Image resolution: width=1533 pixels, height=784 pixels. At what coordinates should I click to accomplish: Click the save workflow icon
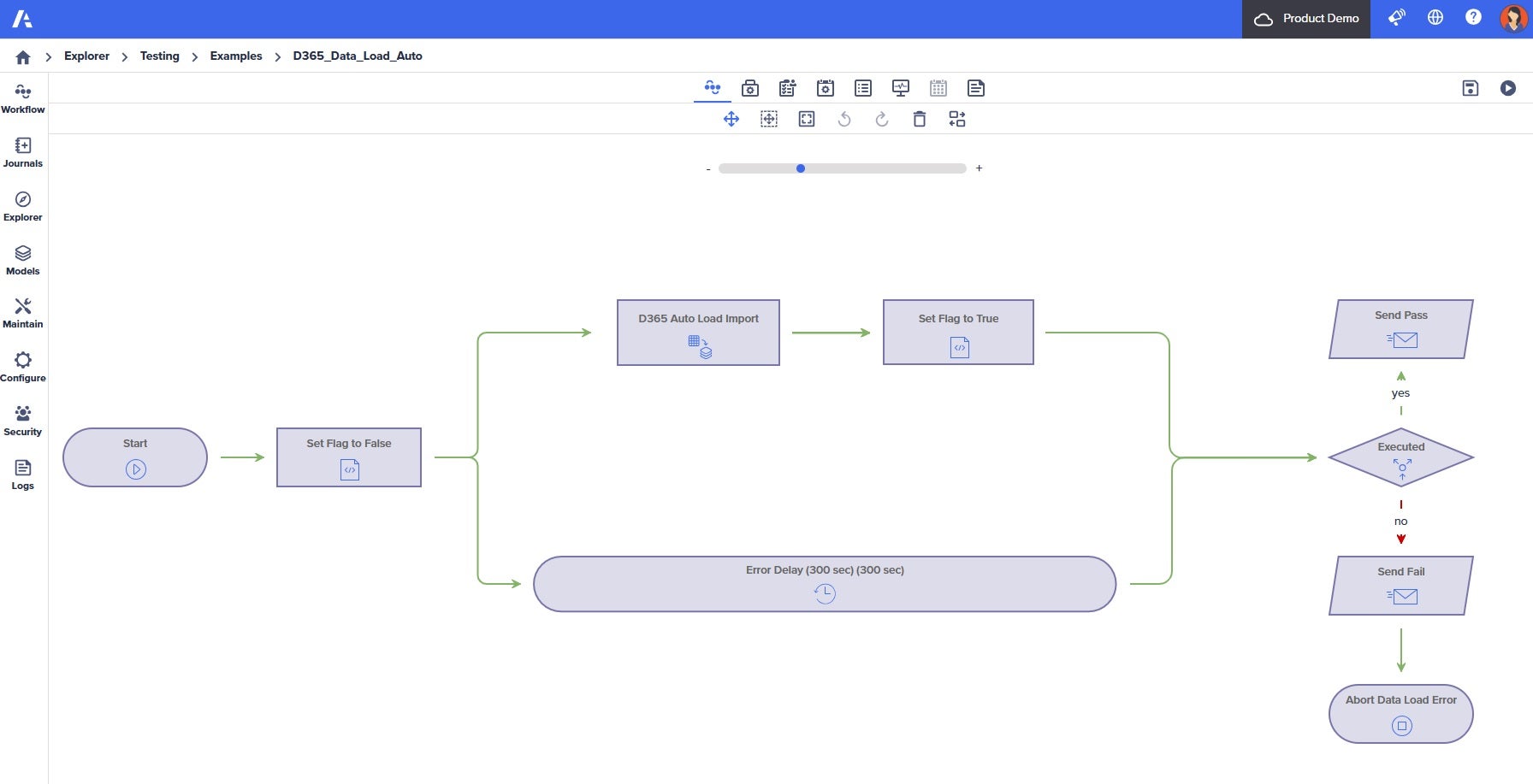pos(1471,88)
